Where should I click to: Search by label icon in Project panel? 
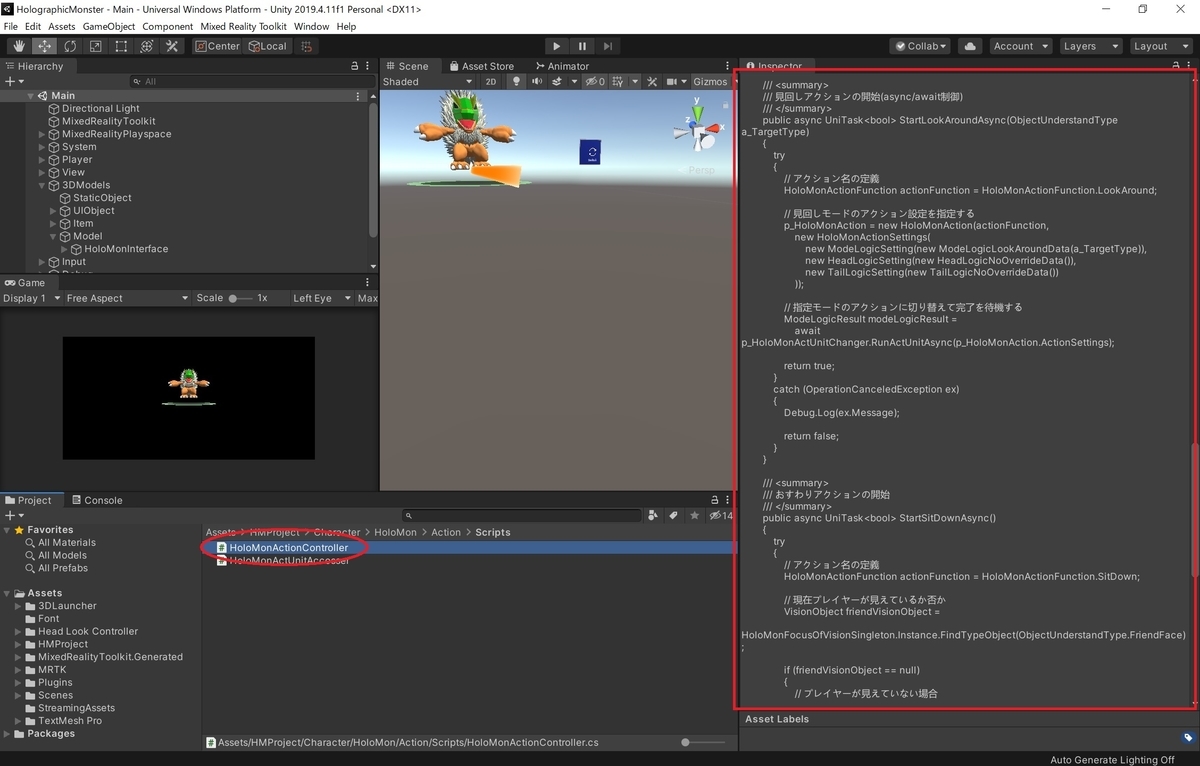(x=674, y=516)
